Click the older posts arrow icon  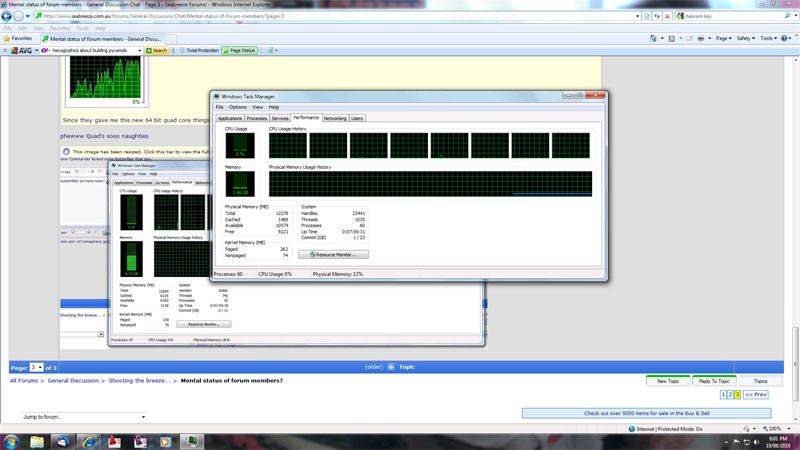click(392, 366)
